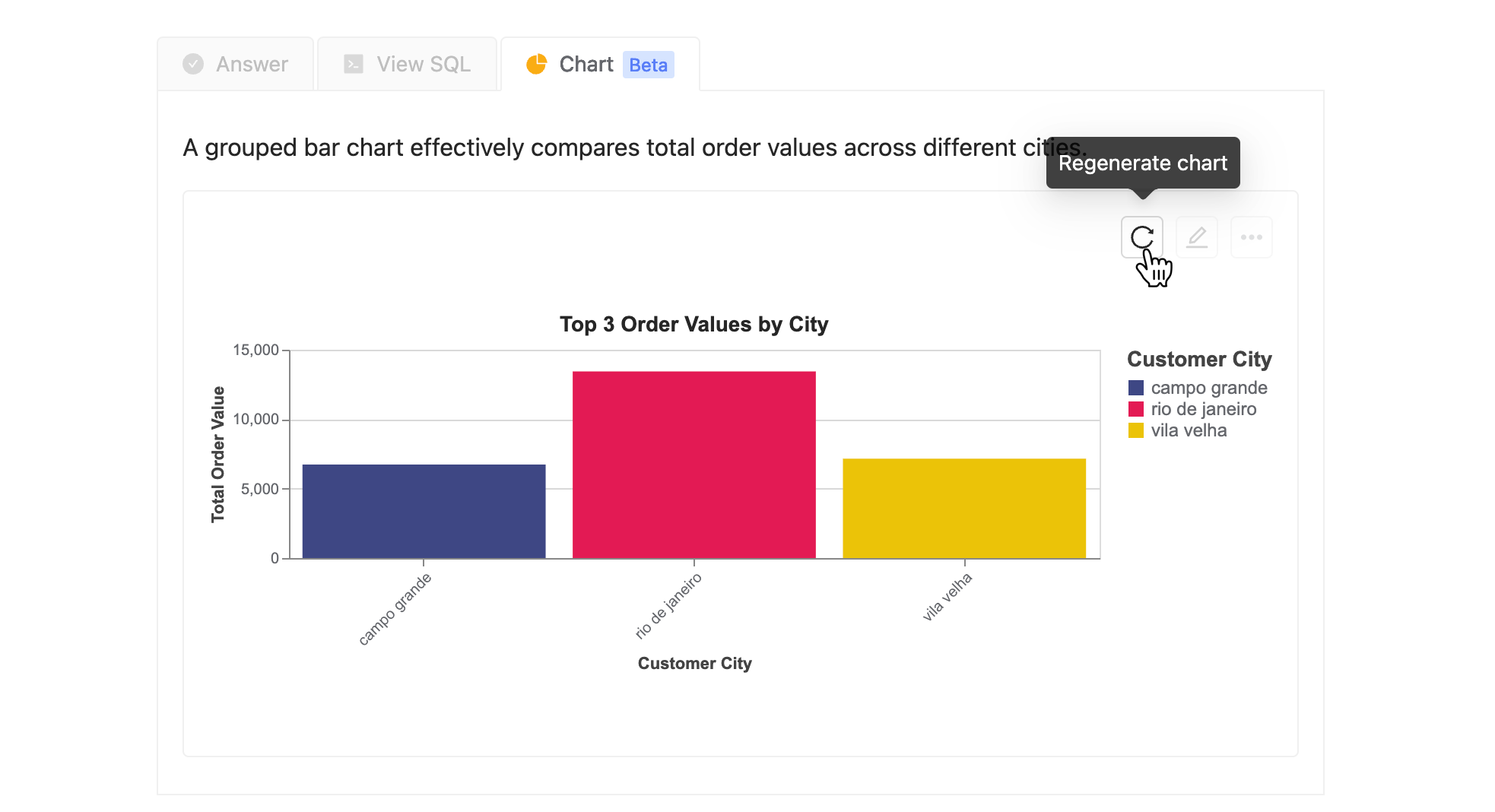Select the red rio de janeiro bar
The height and width of the screenshot is (812, 1495).
tap(694, 465)
